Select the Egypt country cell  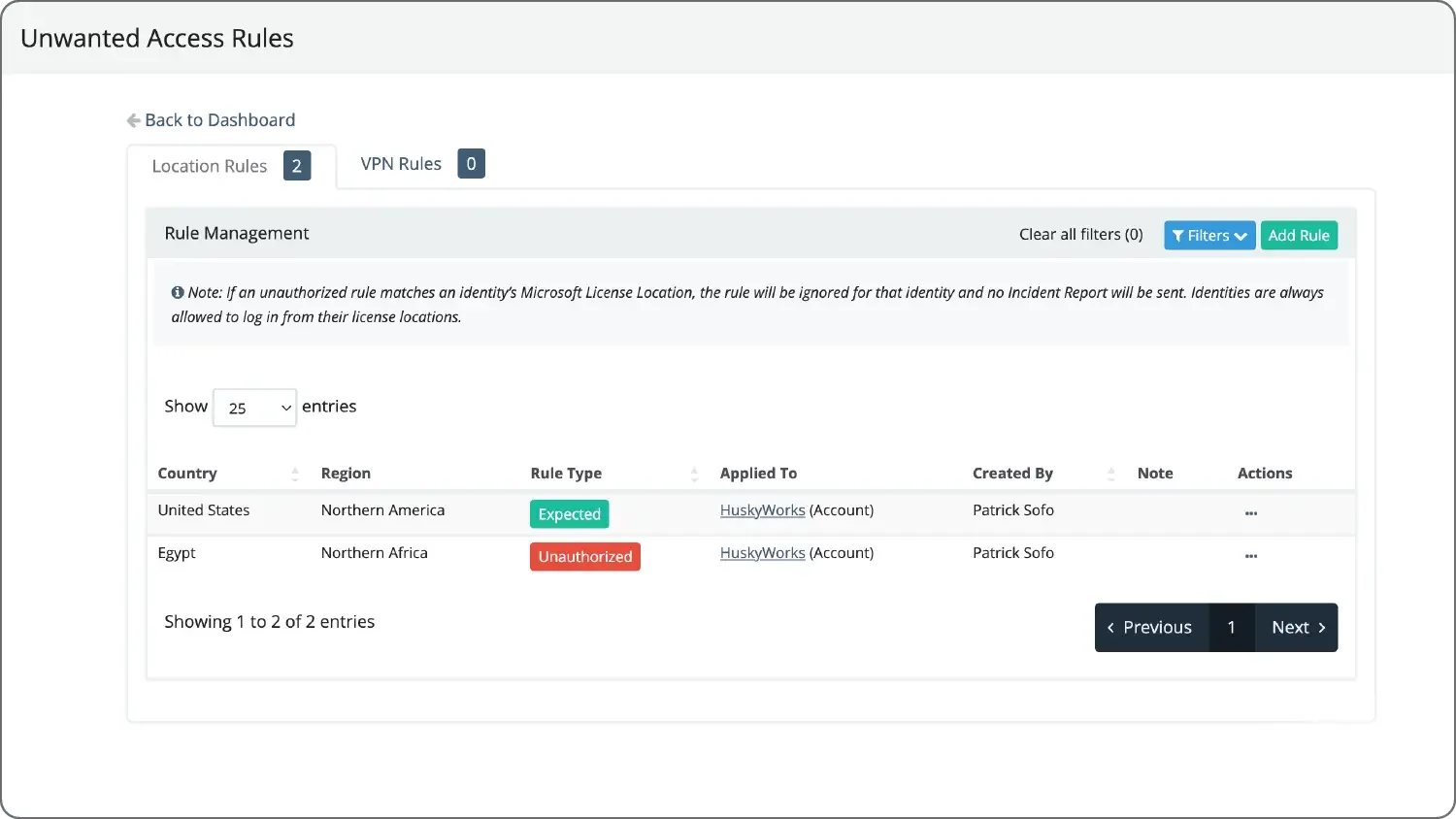point(177,553)
